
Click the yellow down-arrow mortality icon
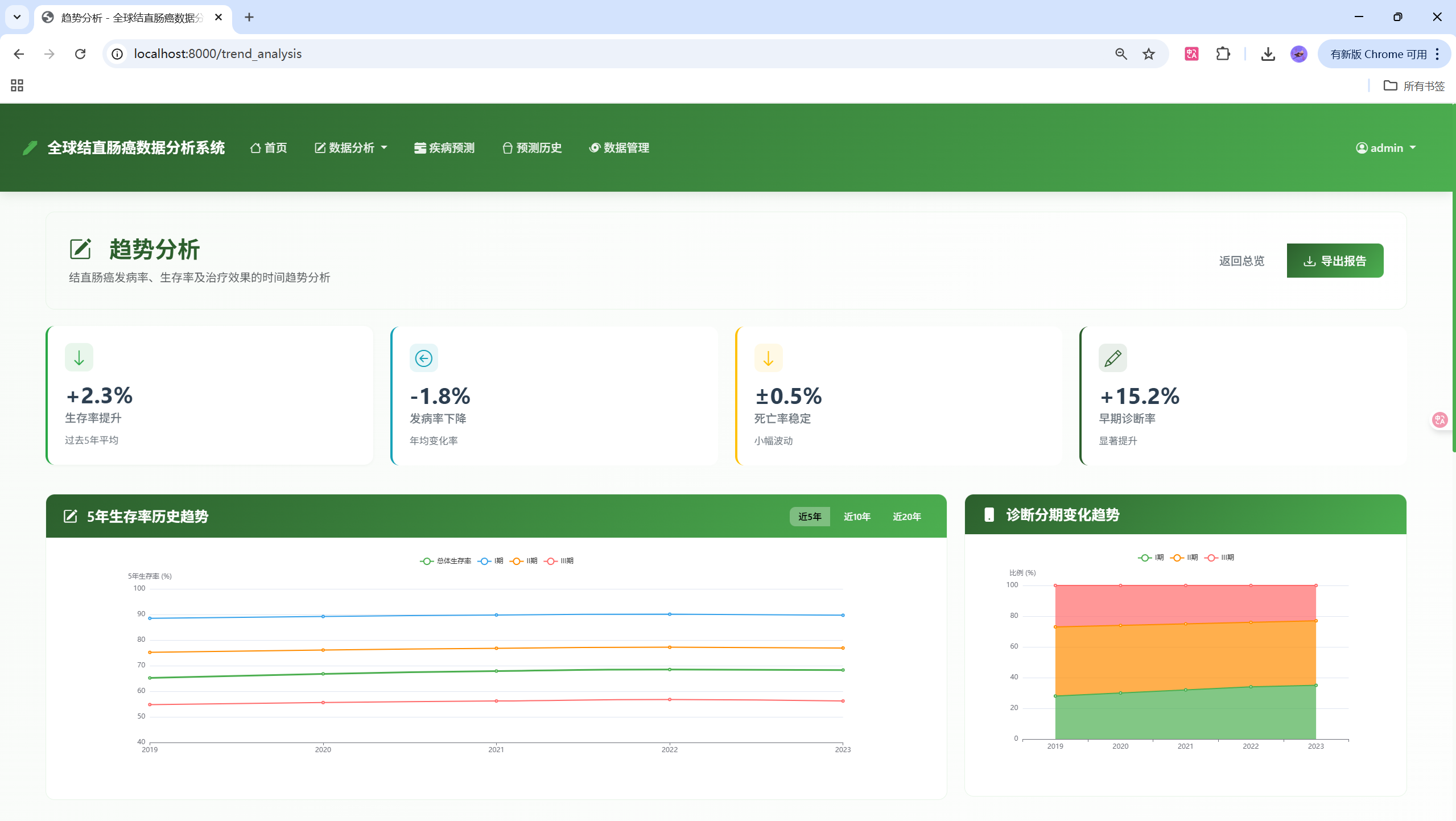[768, 358]
